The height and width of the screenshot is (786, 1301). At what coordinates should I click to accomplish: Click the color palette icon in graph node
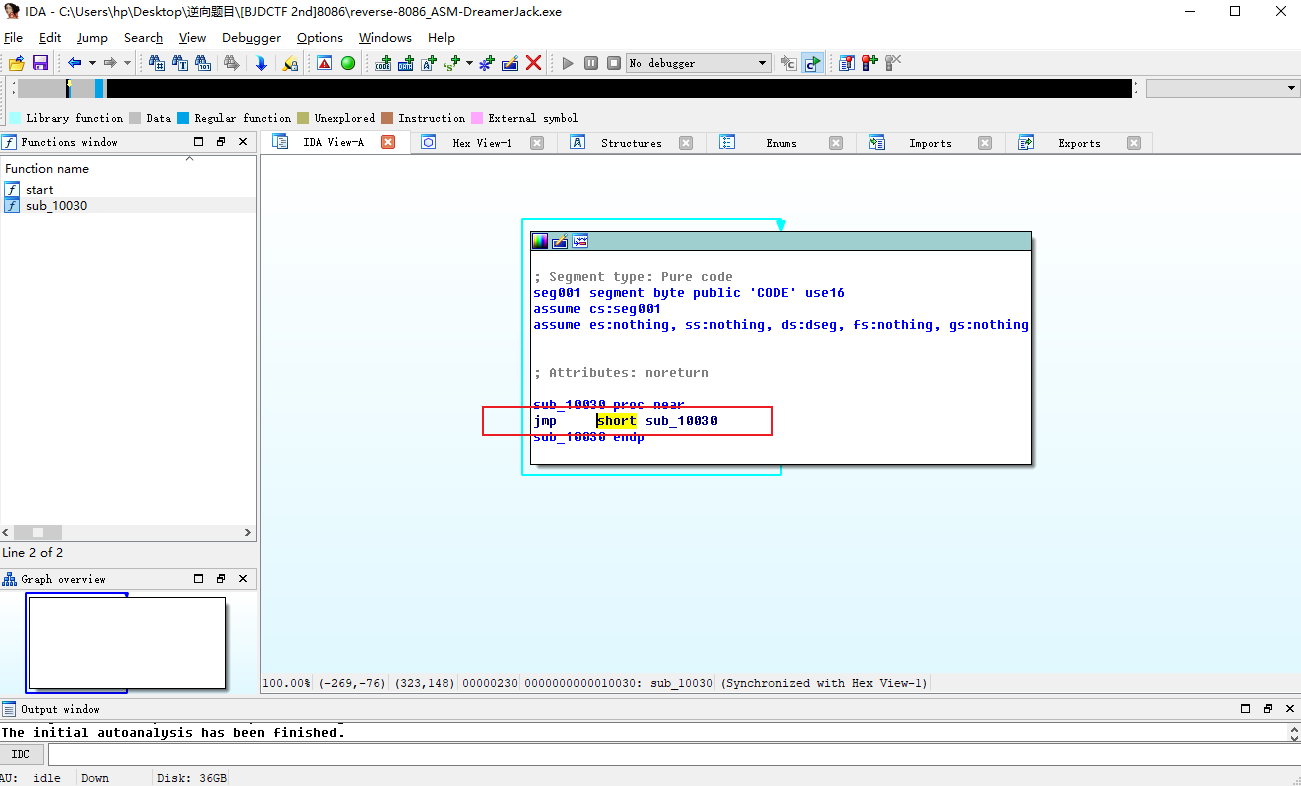540,241
